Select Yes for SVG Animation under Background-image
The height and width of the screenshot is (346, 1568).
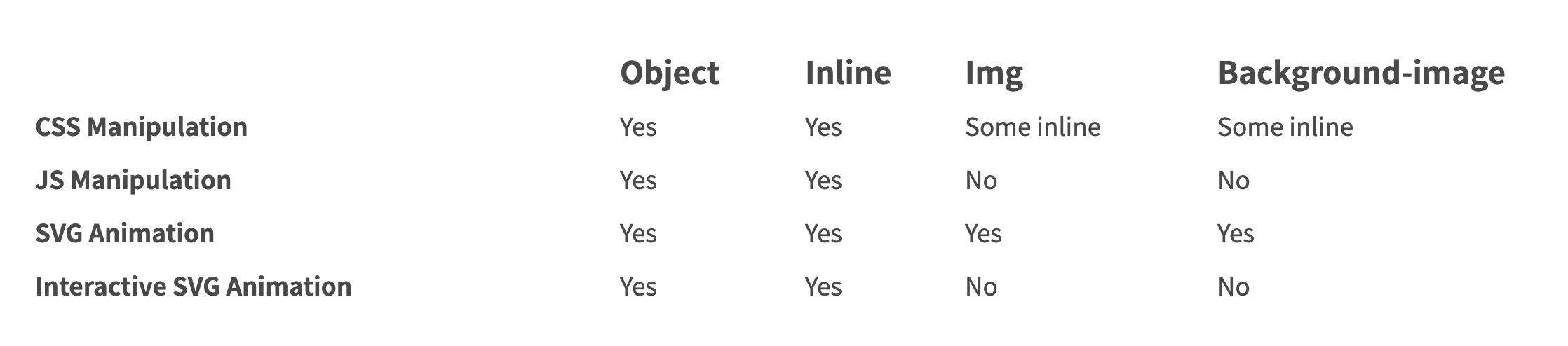coord(1235,234)
